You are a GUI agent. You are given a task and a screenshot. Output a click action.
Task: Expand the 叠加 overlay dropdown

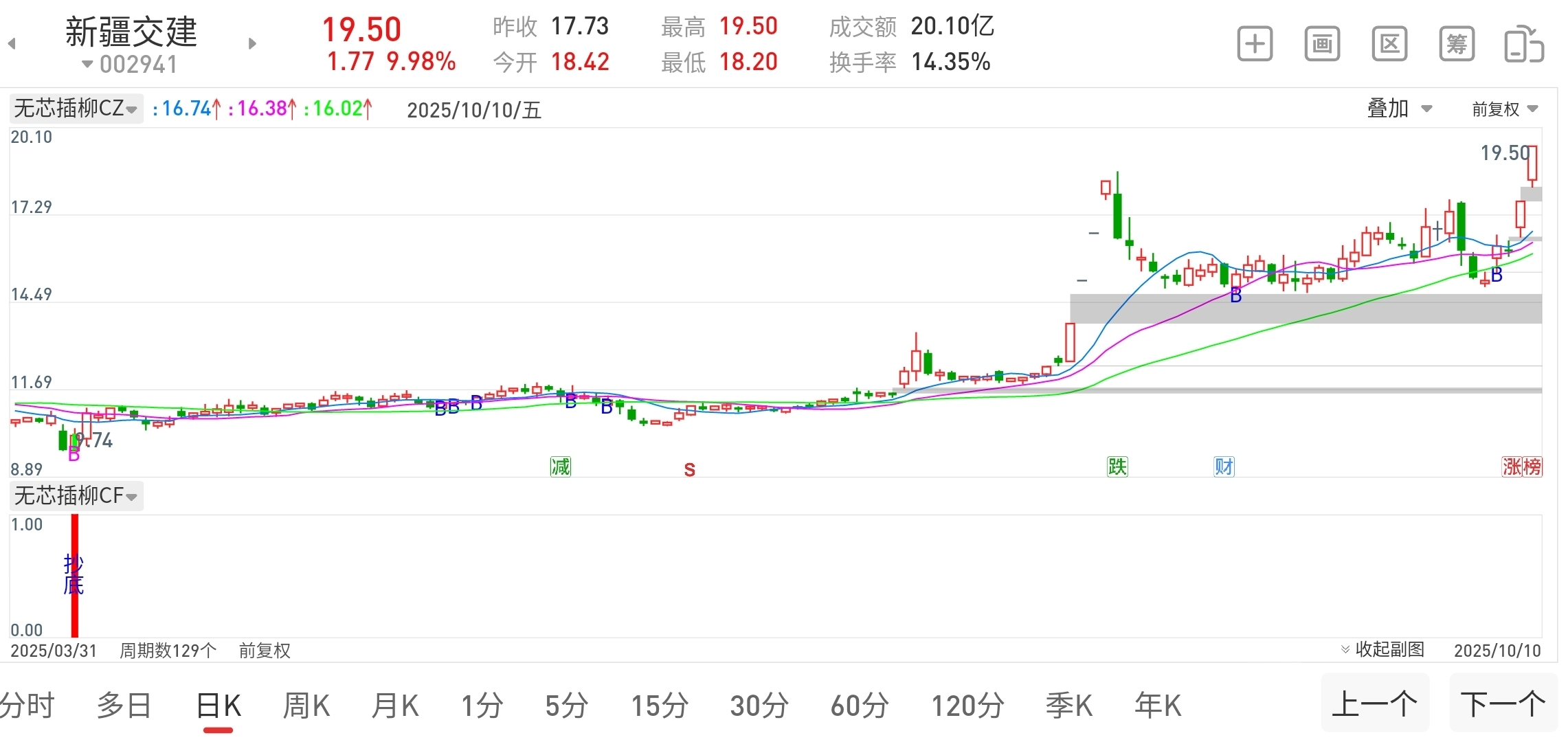(1399, 109)
